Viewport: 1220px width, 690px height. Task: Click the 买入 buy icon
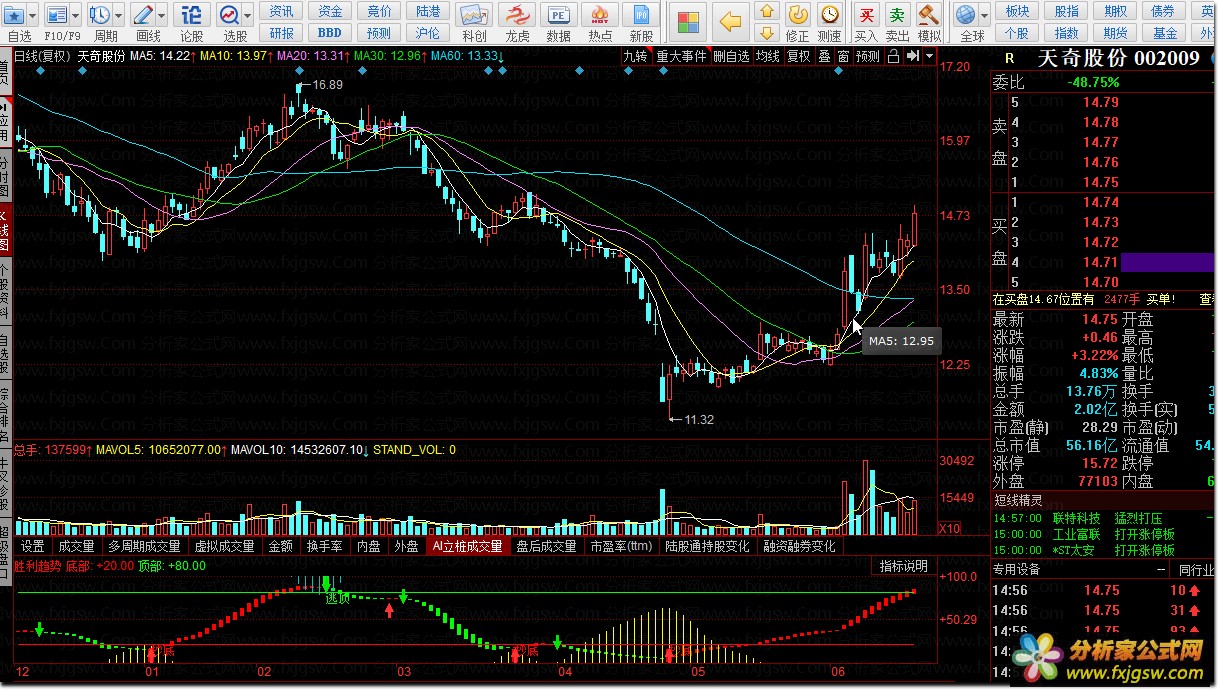point(867,15)
